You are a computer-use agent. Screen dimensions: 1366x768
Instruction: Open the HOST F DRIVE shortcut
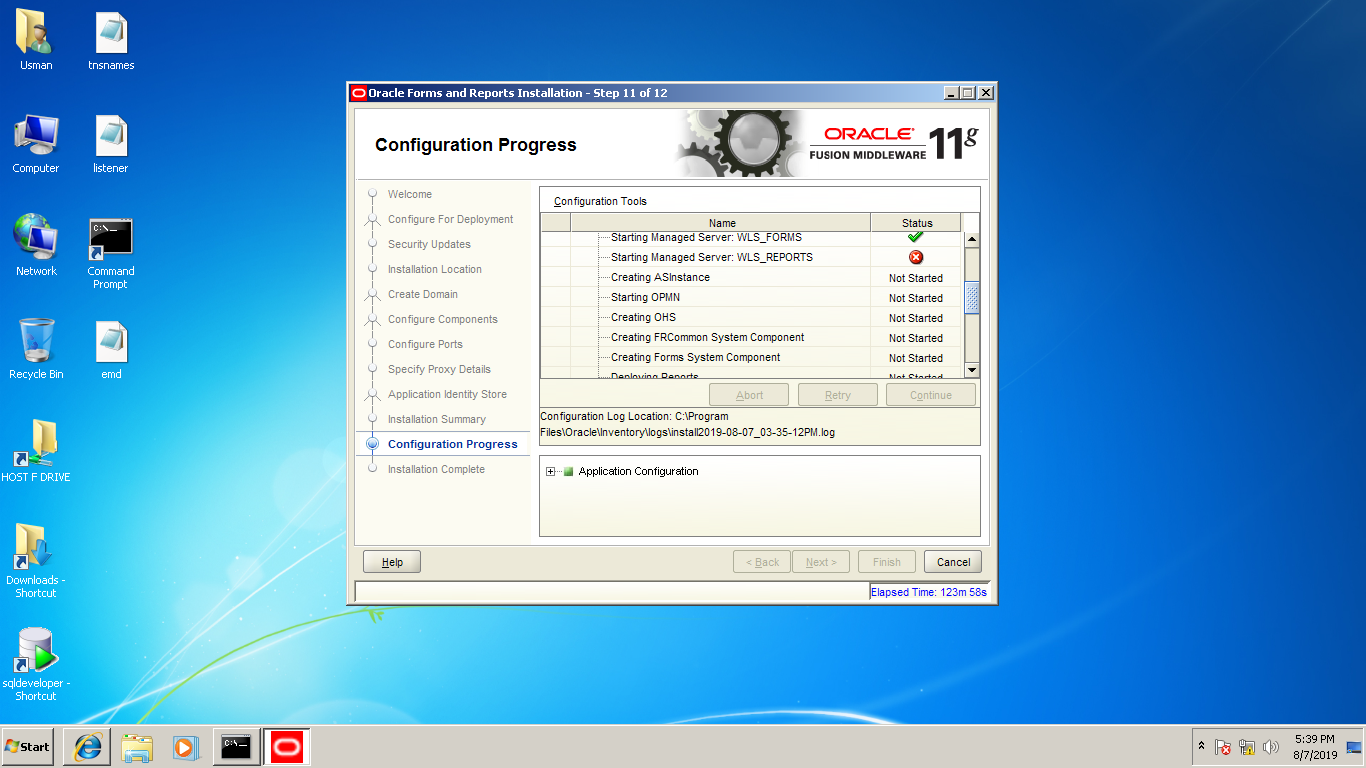[x=36, y=445]
